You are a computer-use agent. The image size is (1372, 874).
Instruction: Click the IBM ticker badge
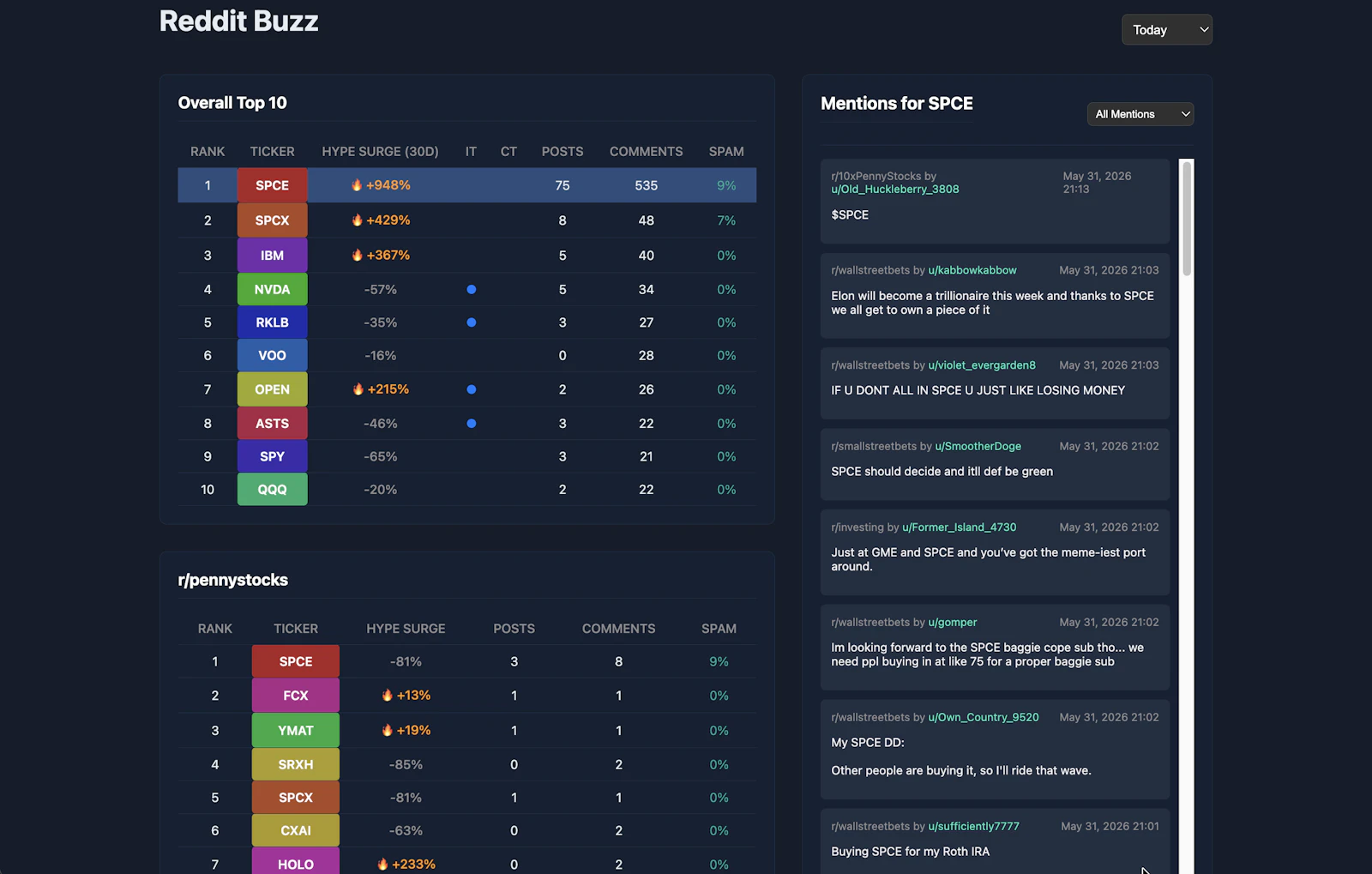272,256
